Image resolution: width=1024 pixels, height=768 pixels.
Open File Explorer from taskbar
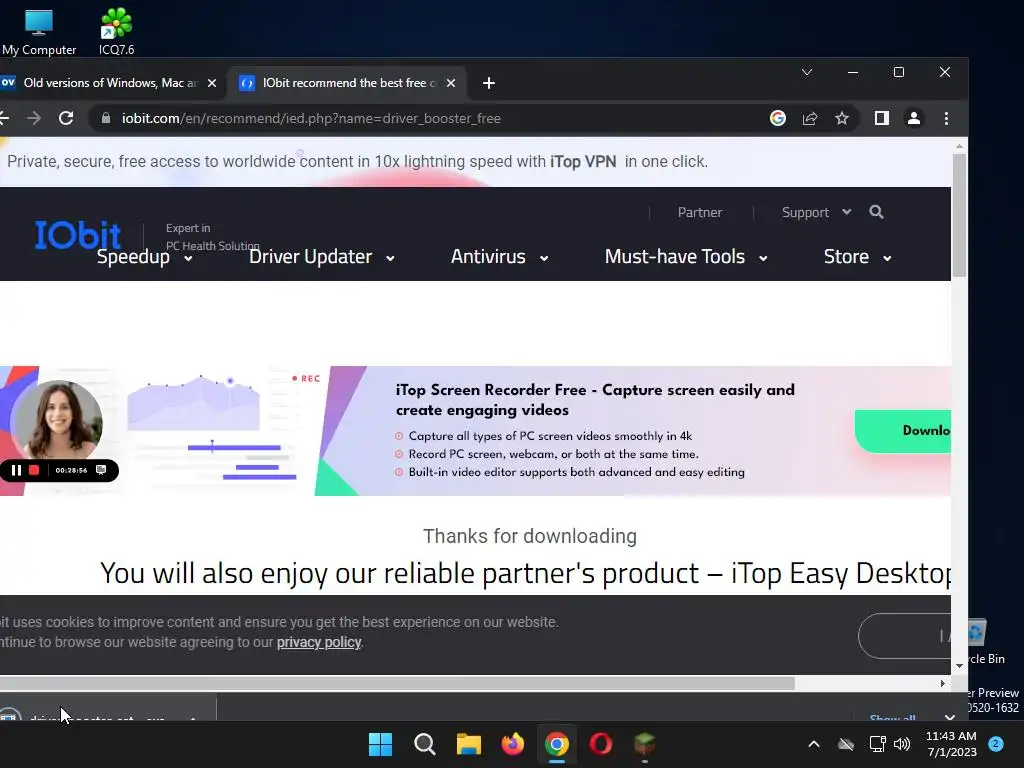pyautogui.click(x=468, y=744)
